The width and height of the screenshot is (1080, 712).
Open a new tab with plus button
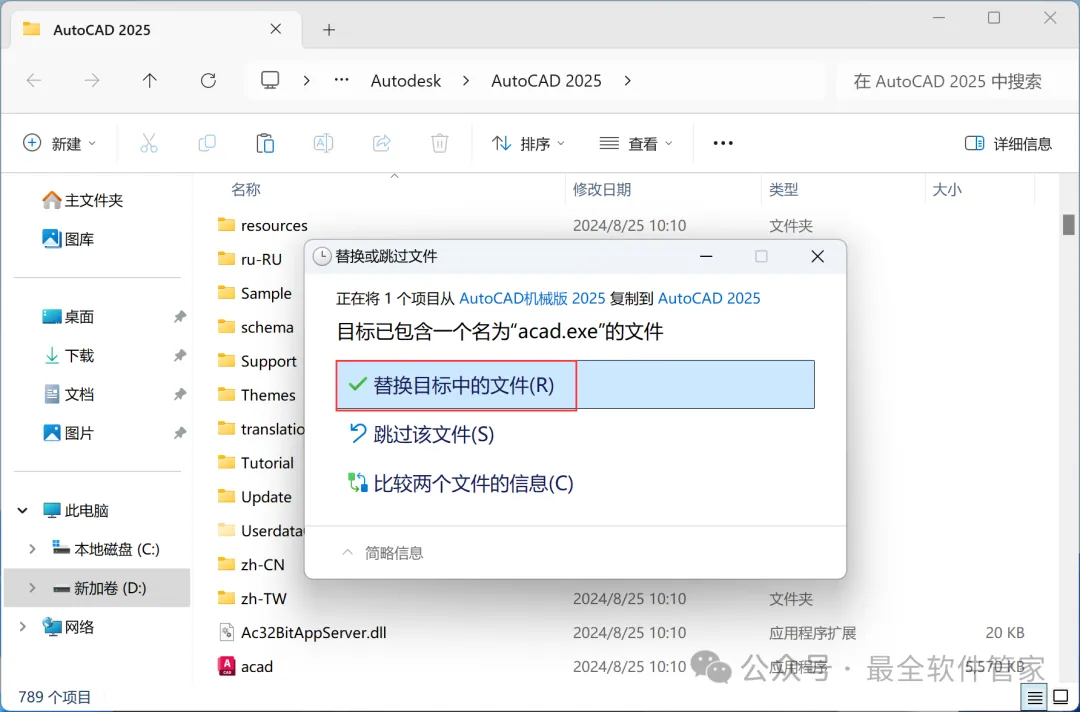[x=329, y=30]
